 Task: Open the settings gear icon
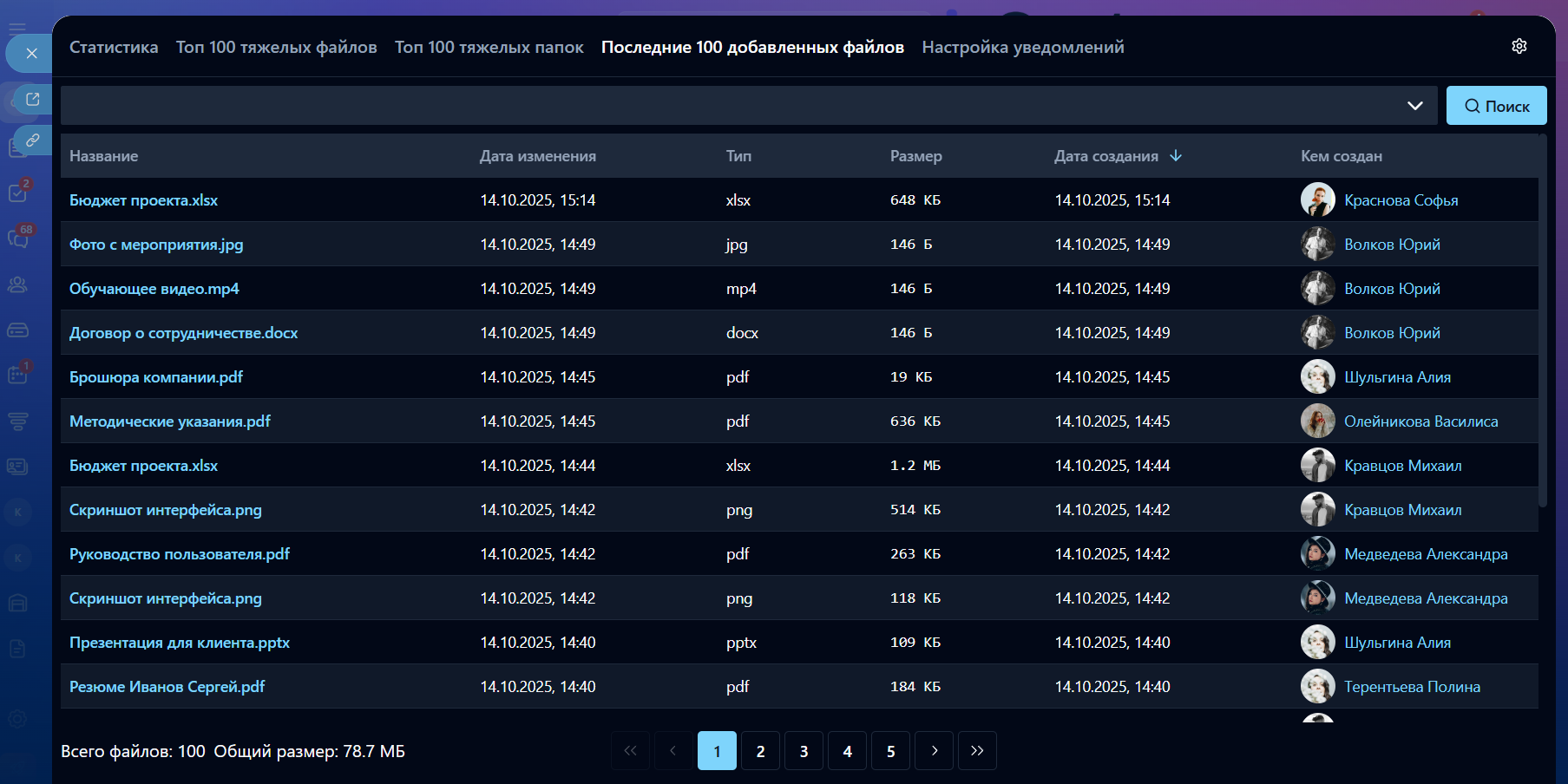click(1519, 47)
